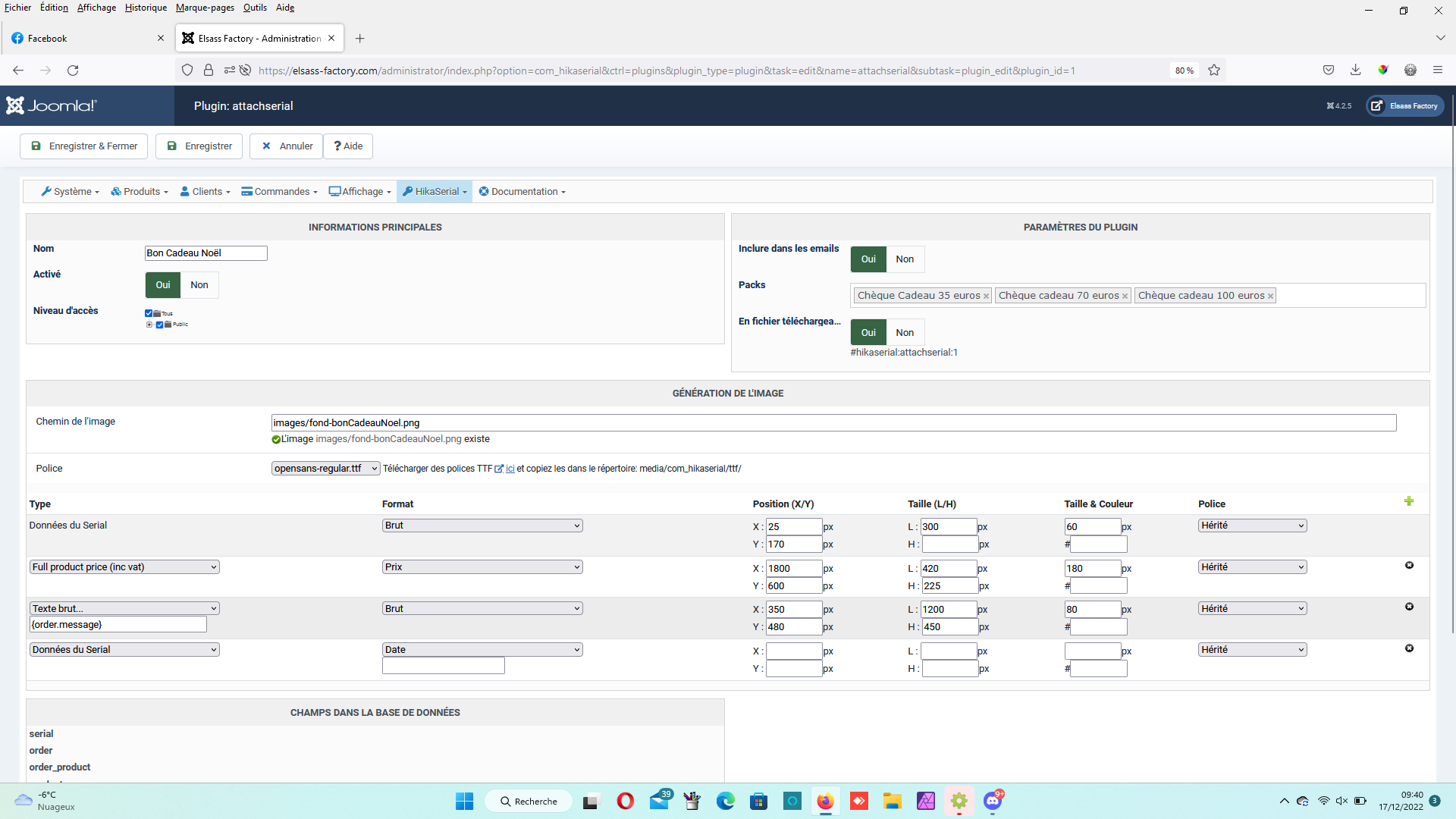The height and width of the screenshot is (819, 1456).
Task: Open Firefox downloads arrow icon
Action: click(1355, 71)
